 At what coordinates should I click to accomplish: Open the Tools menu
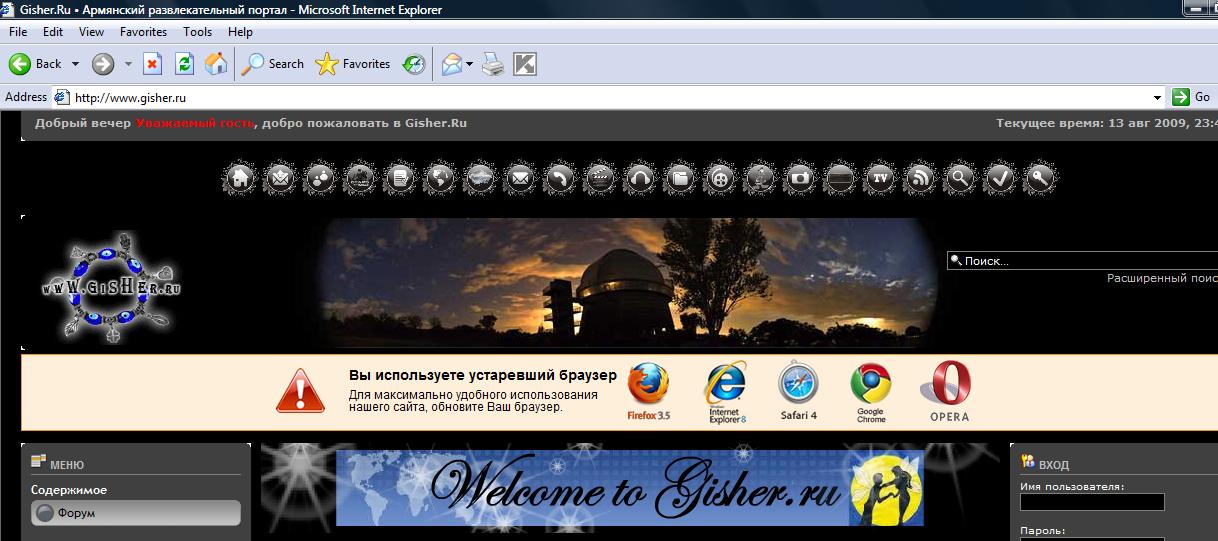[x=197, y=32]
